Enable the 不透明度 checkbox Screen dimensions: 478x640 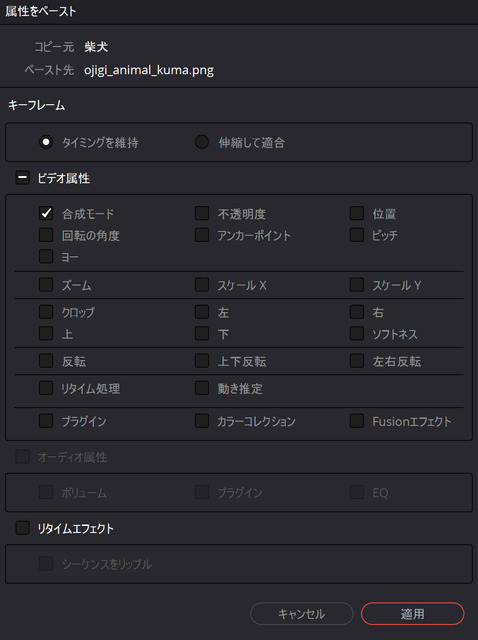point(202,213)
